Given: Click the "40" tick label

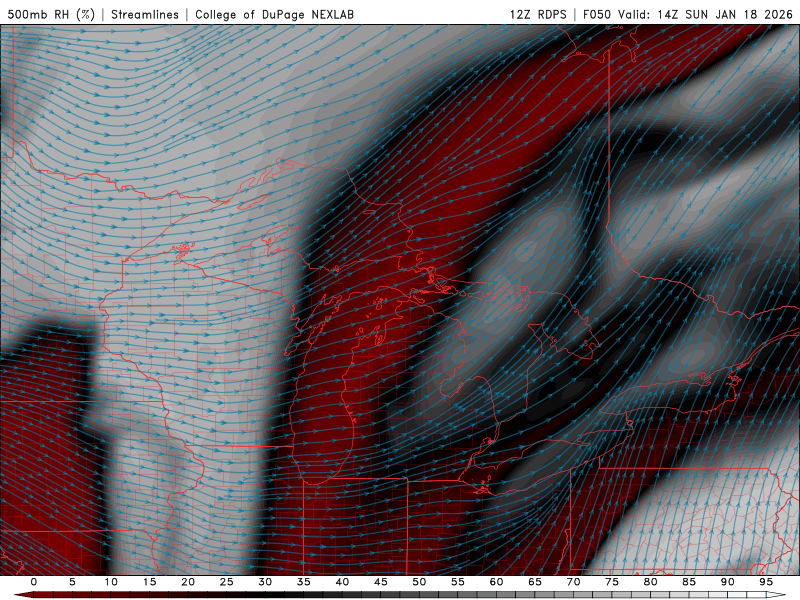Looking at the screenshot, I should pos(342,582).
